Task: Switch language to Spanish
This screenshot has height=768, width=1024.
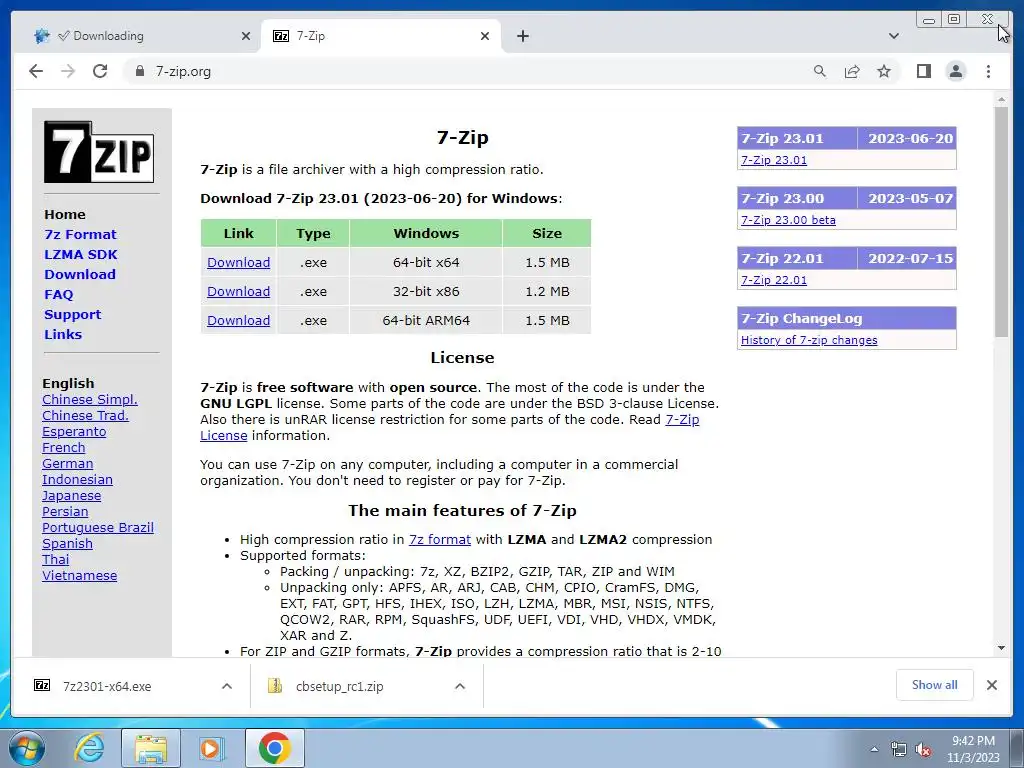Action: 67,543
